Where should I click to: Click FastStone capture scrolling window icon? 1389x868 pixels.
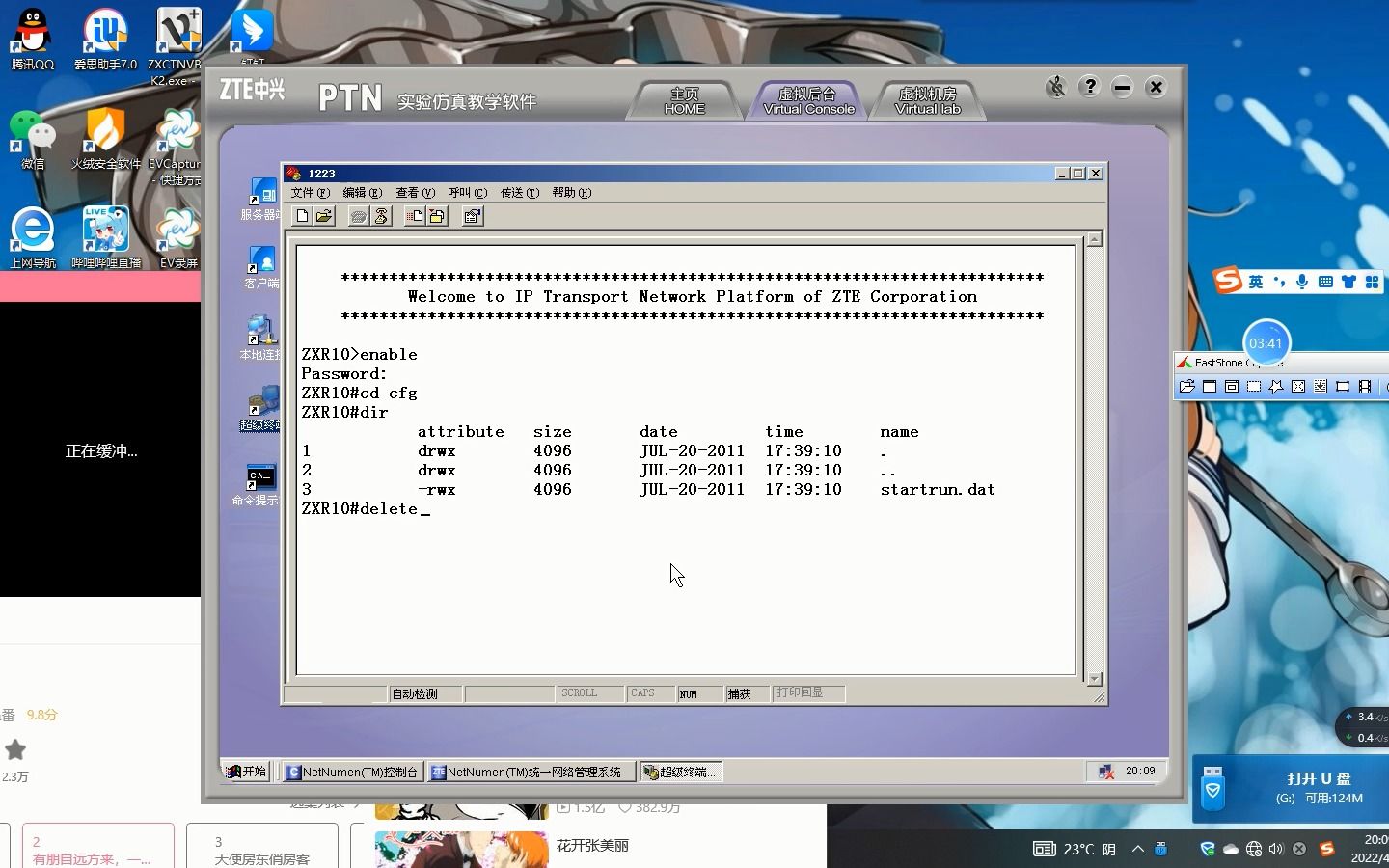(x=1321, y=387)
